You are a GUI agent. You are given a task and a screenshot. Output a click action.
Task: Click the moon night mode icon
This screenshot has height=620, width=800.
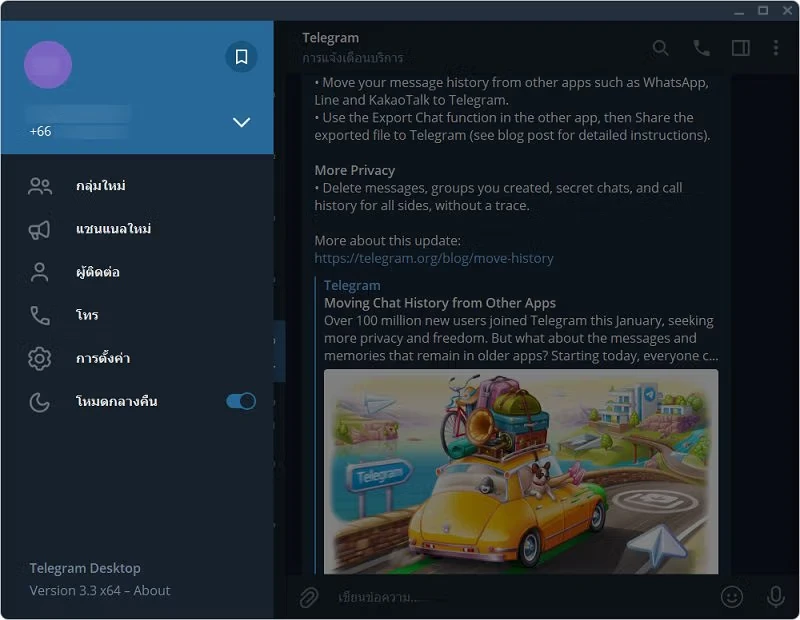point(39,401)
